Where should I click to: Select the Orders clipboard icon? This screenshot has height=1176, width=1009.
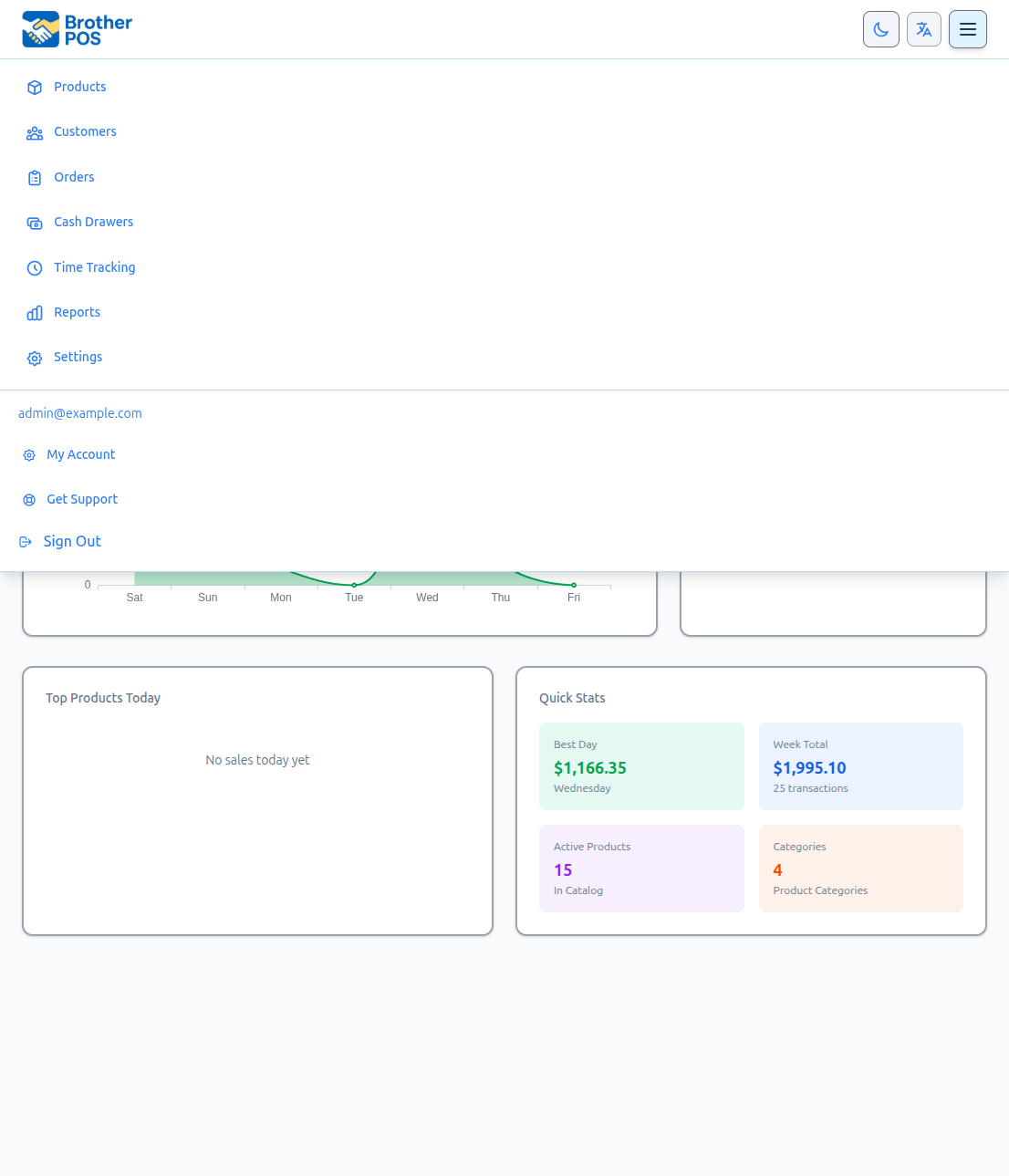pyautogui.click(x=35, y=177)
